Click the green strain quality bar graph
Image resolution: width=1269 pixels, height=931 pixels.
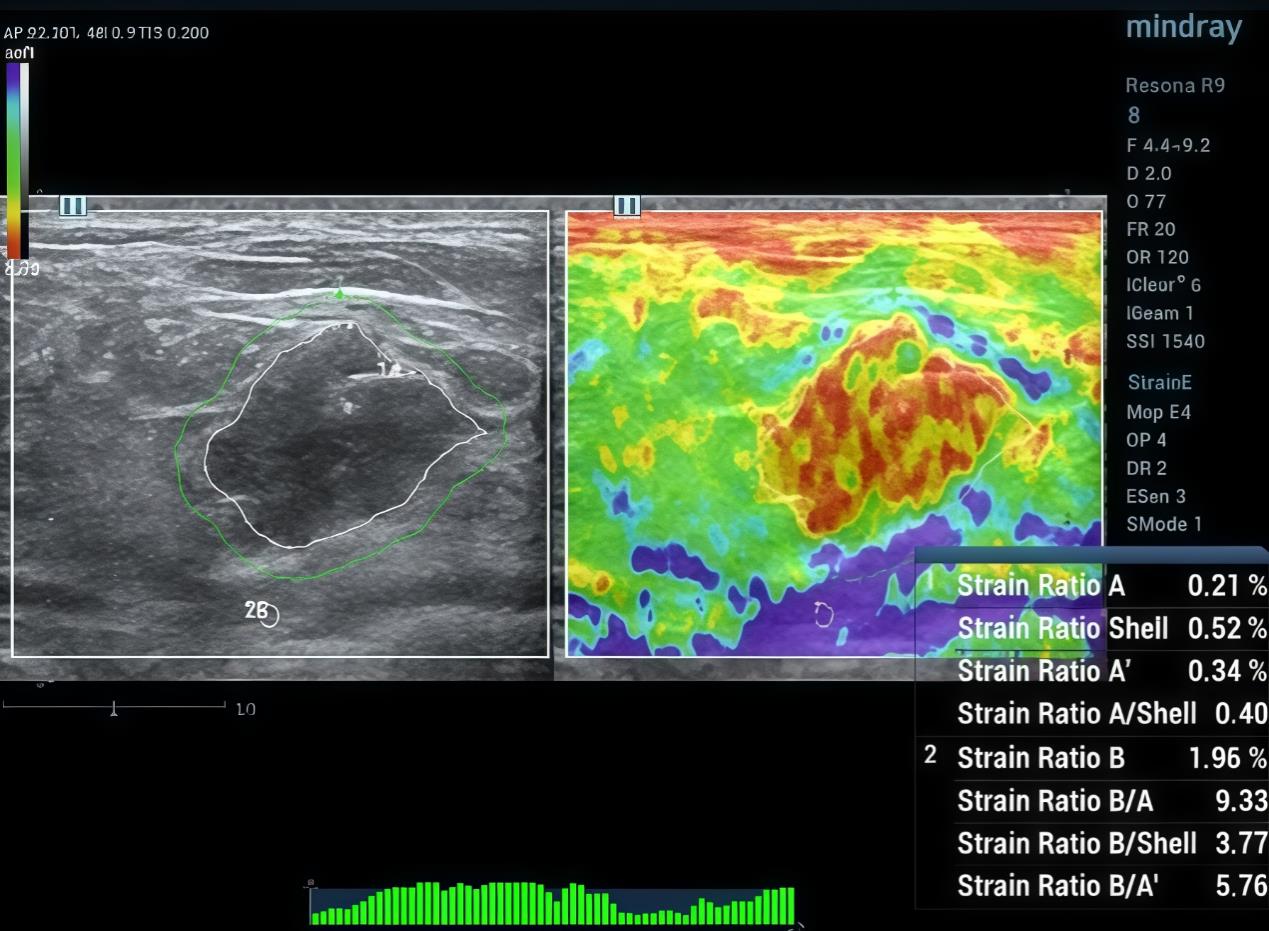pos(553,904)
